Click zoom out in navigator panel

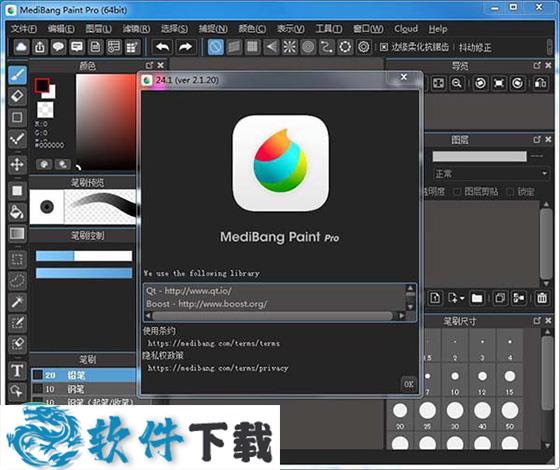coord(457,84)
